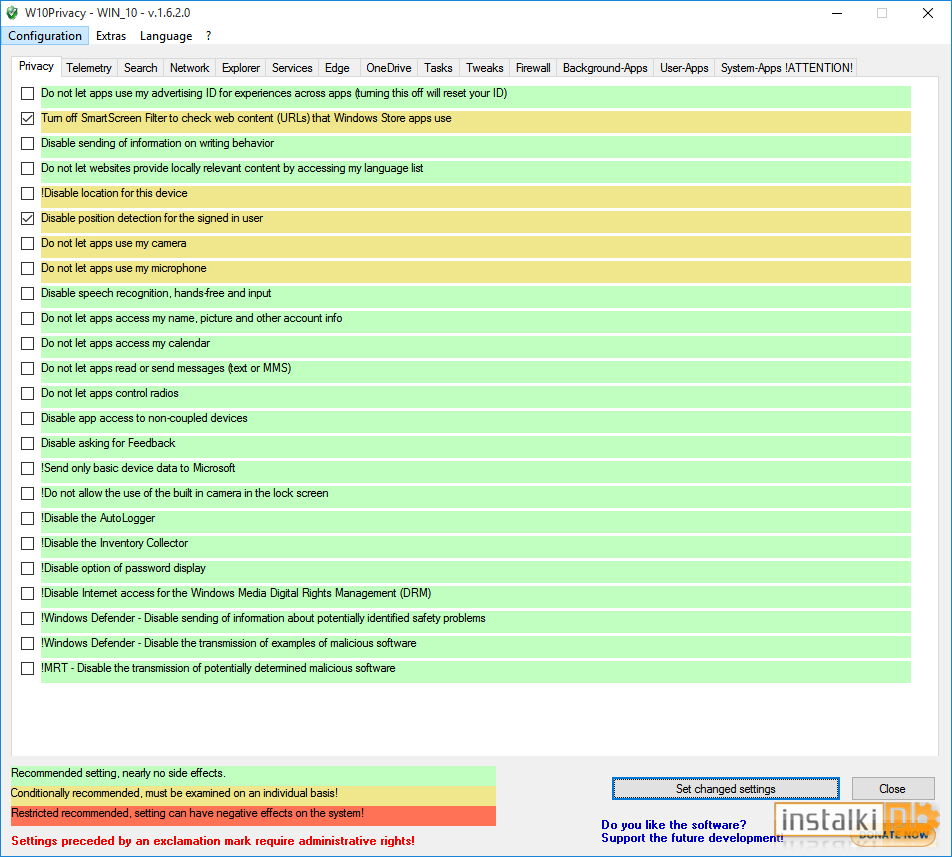Uncheck 'Turn off SmartScreen Filter' checkbox

(27, 118)
